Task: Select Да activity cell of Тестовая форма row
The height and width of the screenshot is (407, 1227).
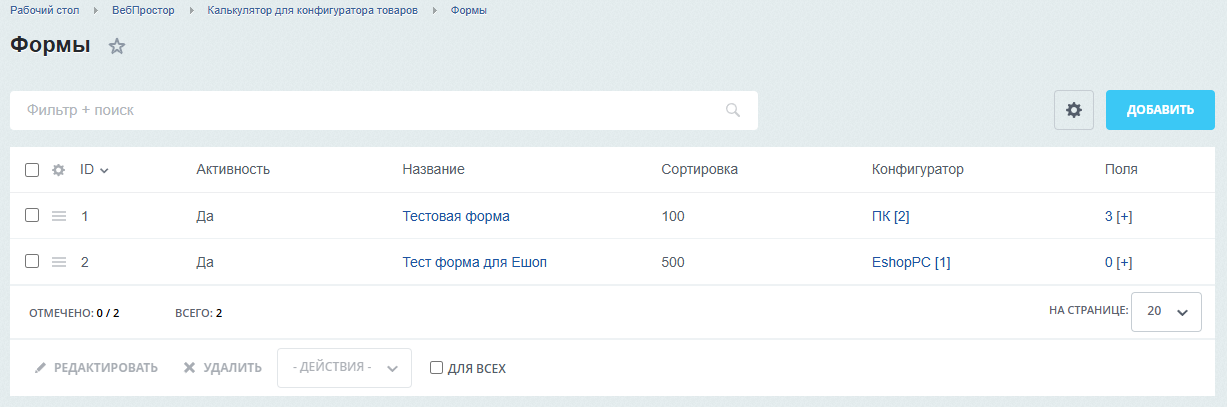Action: 206,216
